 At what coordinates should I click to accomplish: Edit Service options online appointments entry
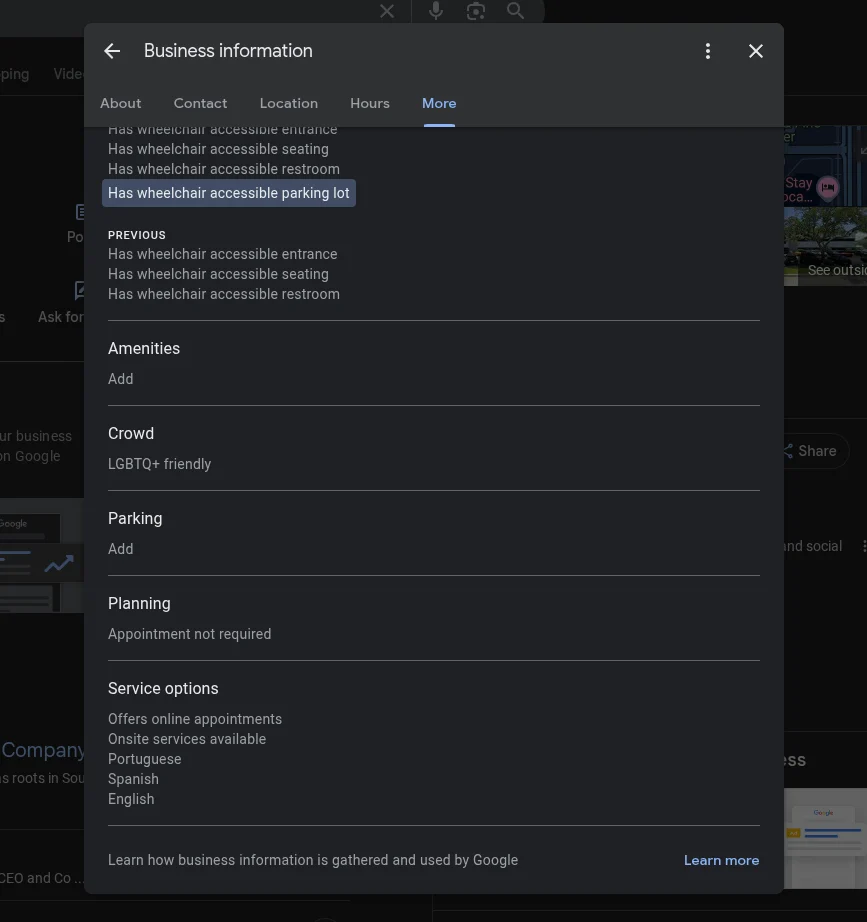(195, 719)
